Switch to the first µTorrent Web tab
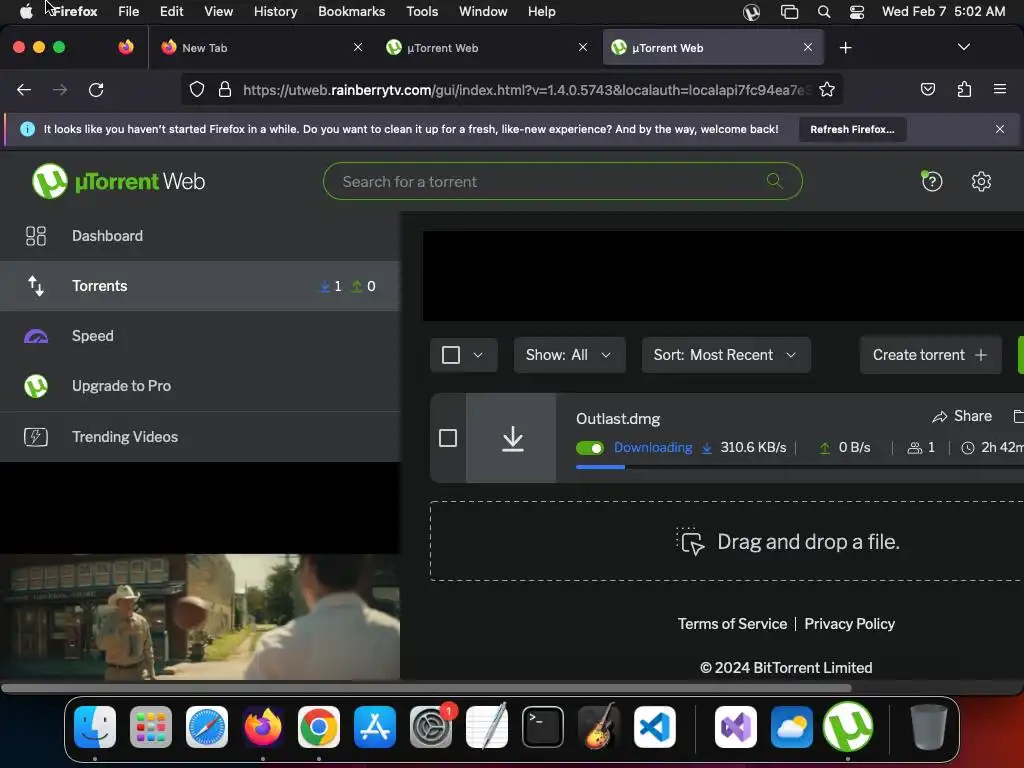 [x=487, y=48]
